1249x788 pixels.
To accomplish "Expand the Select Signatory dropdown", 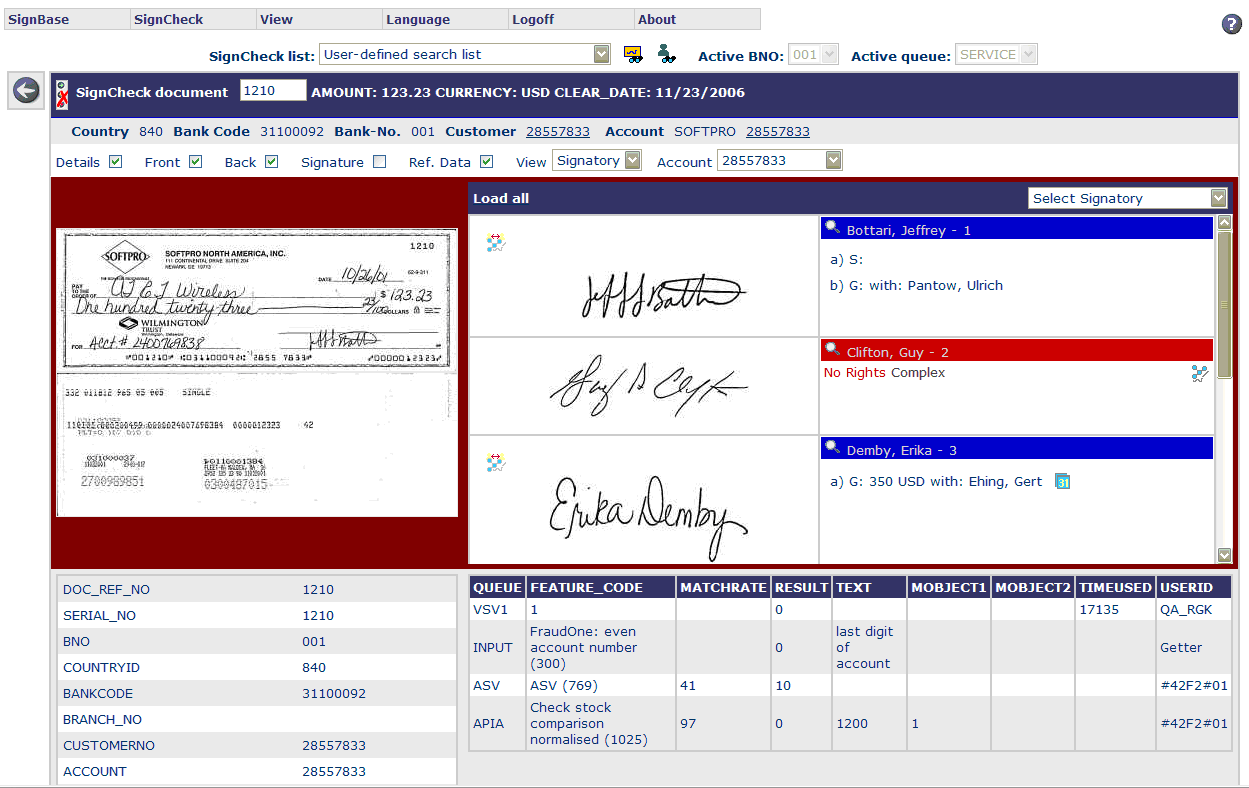I will pos(1217,198).
